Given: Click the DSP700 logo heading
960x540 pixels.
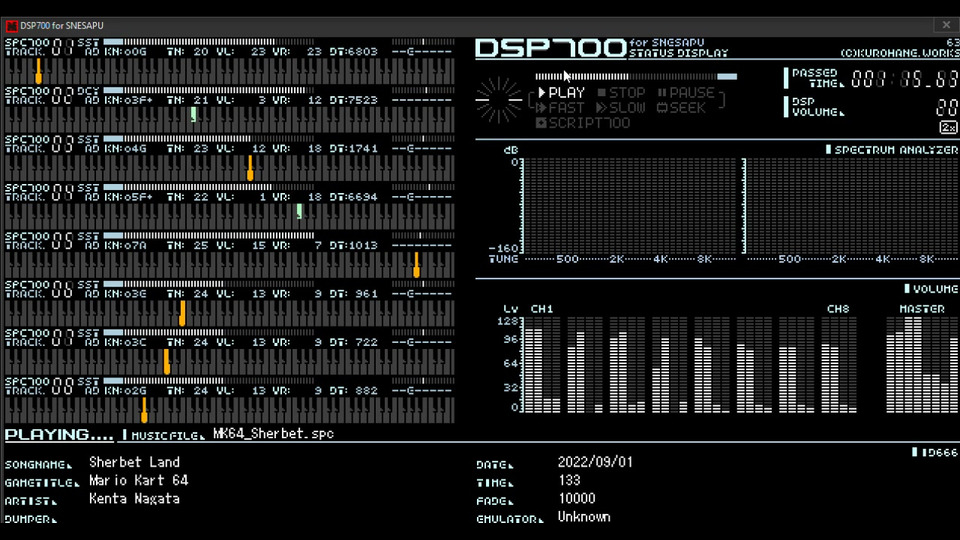Looking at the screenshot, I should 550,49.
